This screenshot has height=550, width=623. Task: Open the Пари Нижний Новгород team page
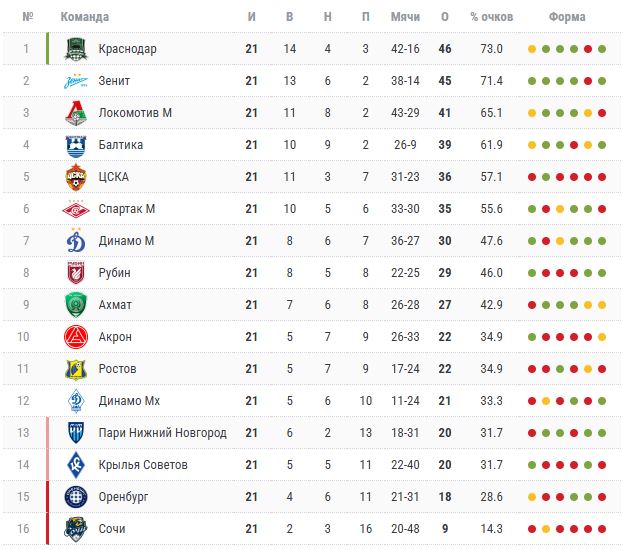coord(162,433)
